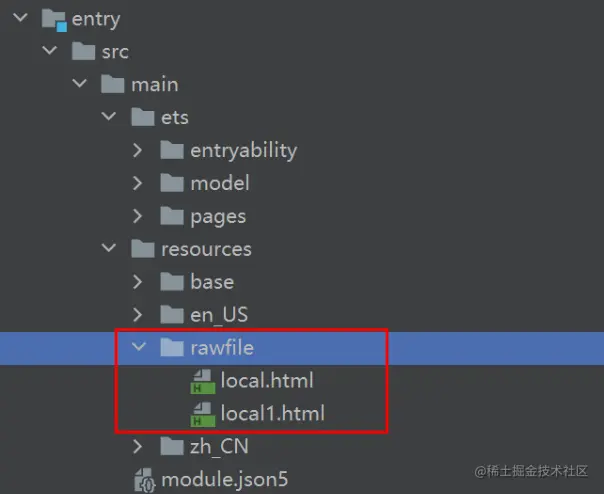Expand the zh_CN folder chevron
The width and height of the screenshot is (604, 494).
[138, 446]
